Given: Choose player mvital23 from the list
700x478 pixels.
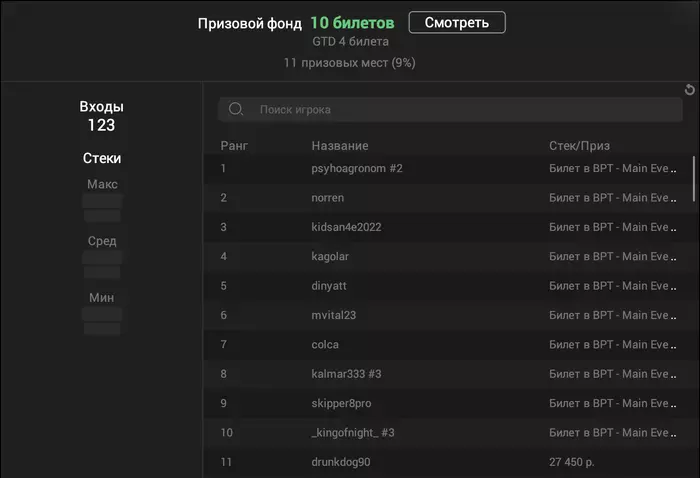Looking at the screenshot, I should coord(334,315).
